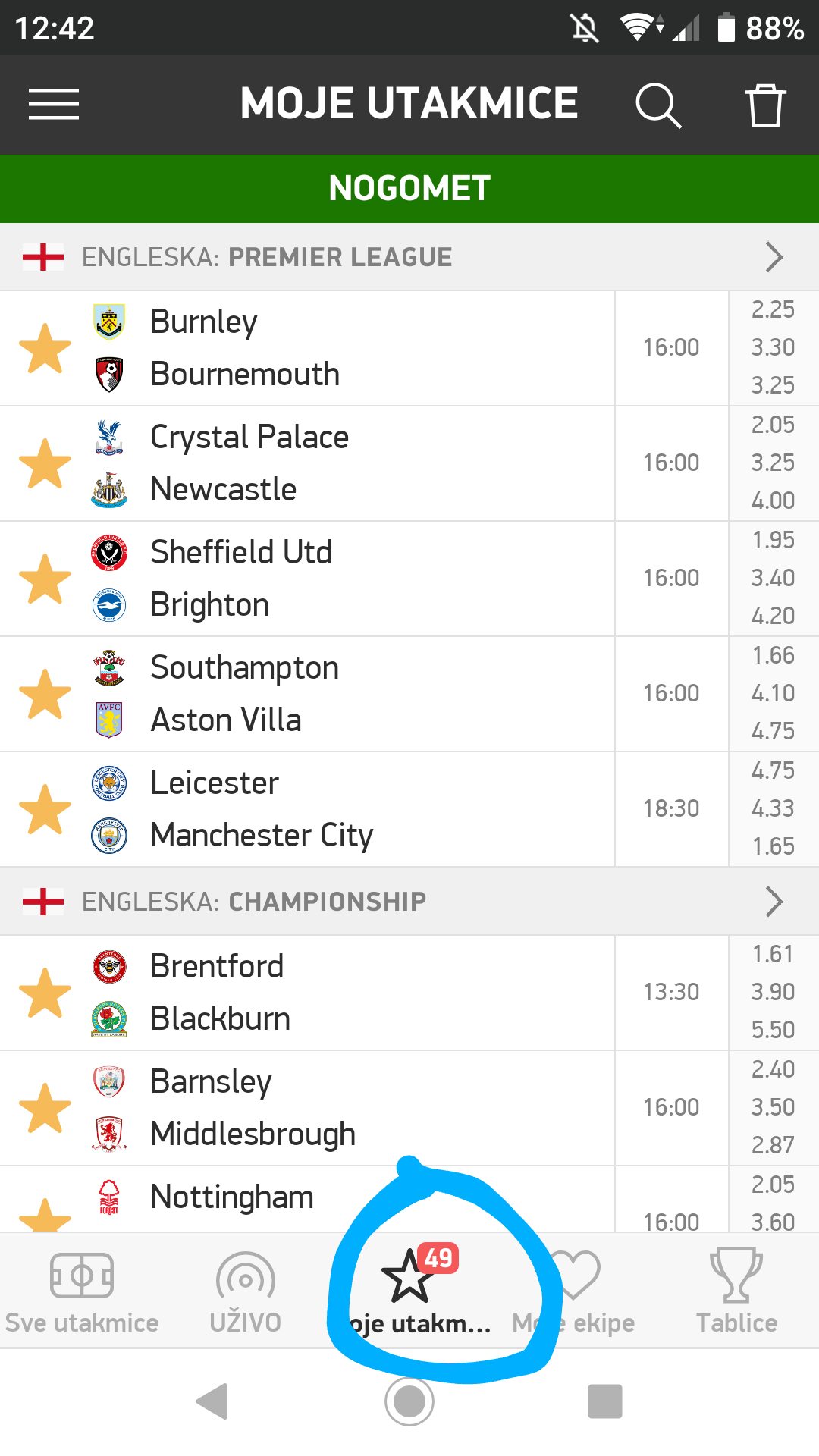Open Brentford vs Blackburn match
The width and height of the screenshot is (819, 1456).
[341, 993]
